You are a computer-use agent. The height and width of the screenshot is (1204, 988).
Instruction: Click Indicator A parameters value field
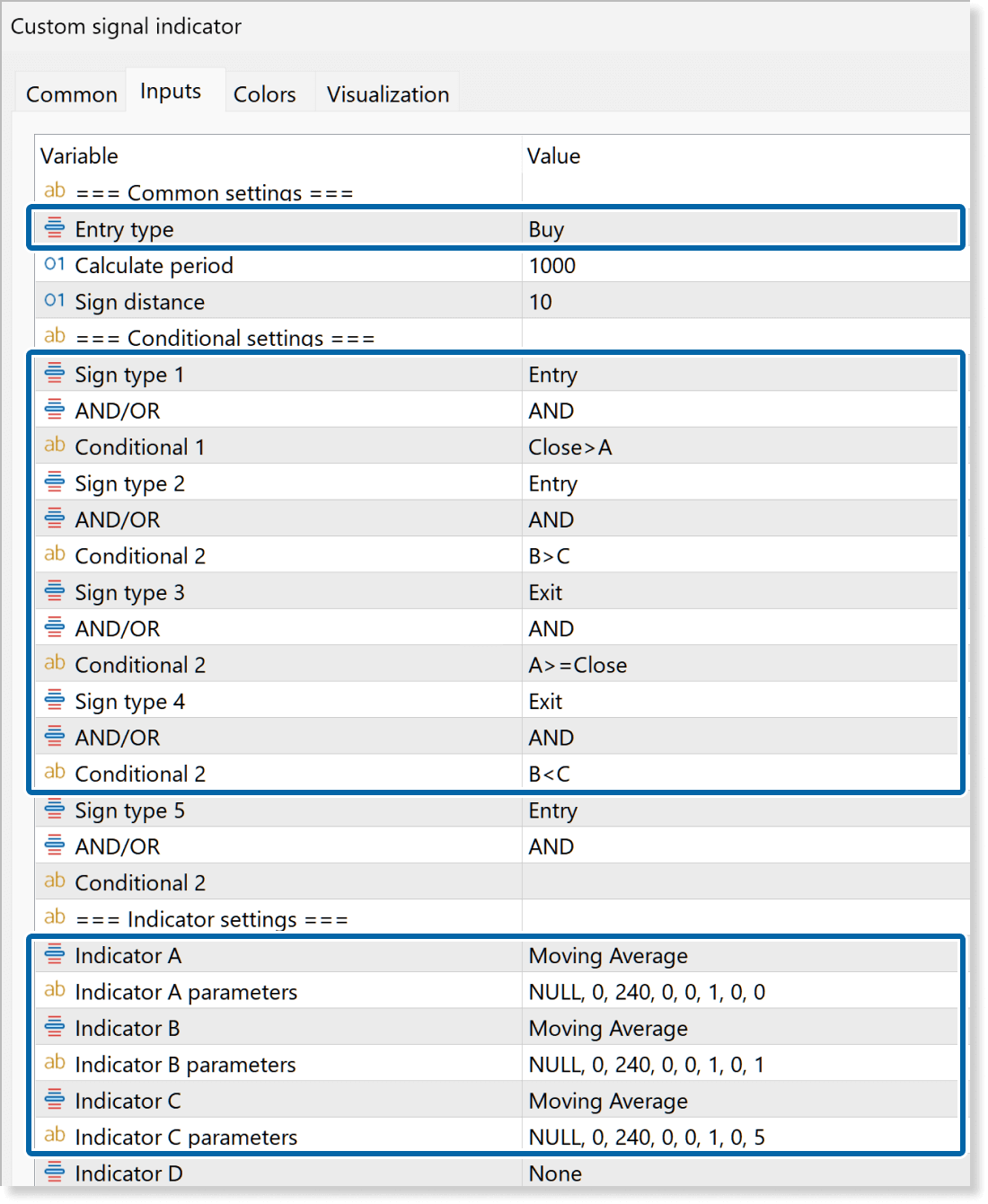[740, 992]
